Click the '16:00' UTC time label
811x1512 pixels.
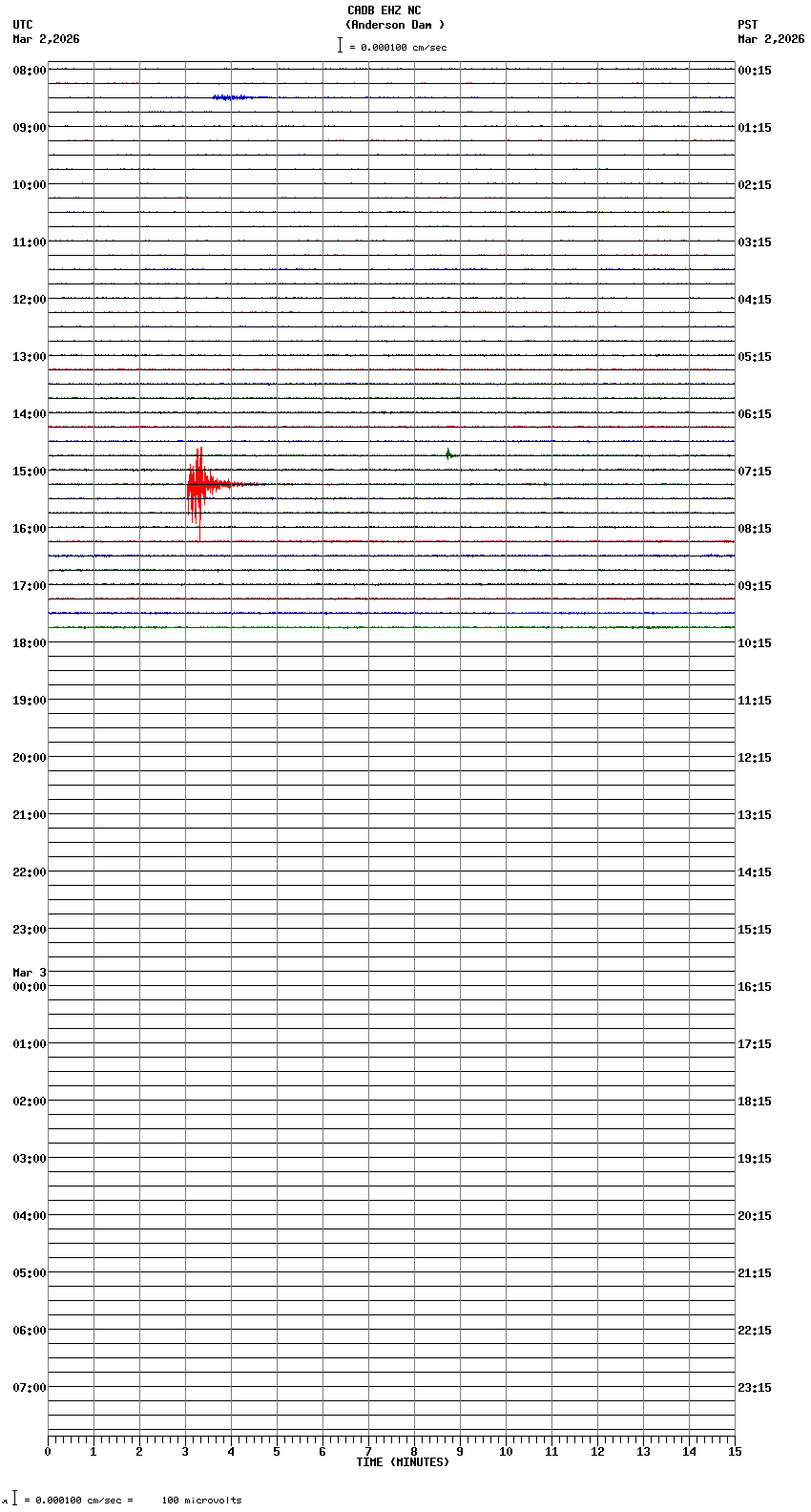(x=30, y=529)
